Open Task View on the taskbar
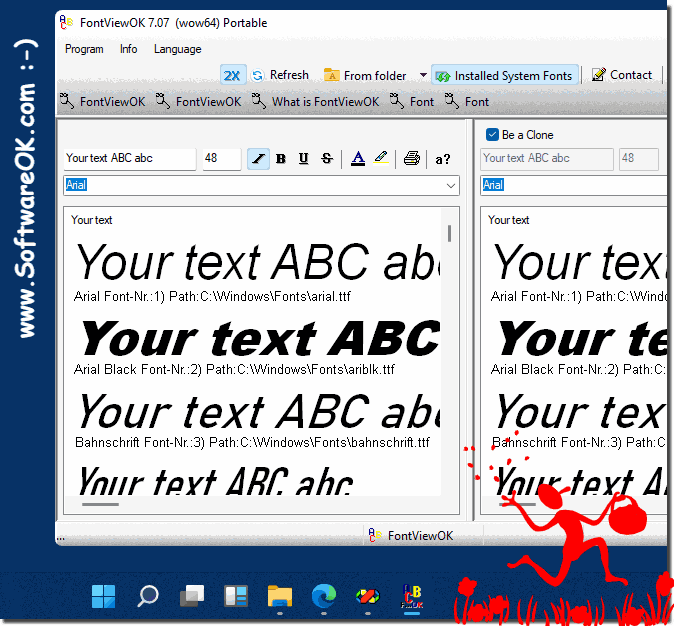This screenshot has width=674, height=626. tap(192, 596)
